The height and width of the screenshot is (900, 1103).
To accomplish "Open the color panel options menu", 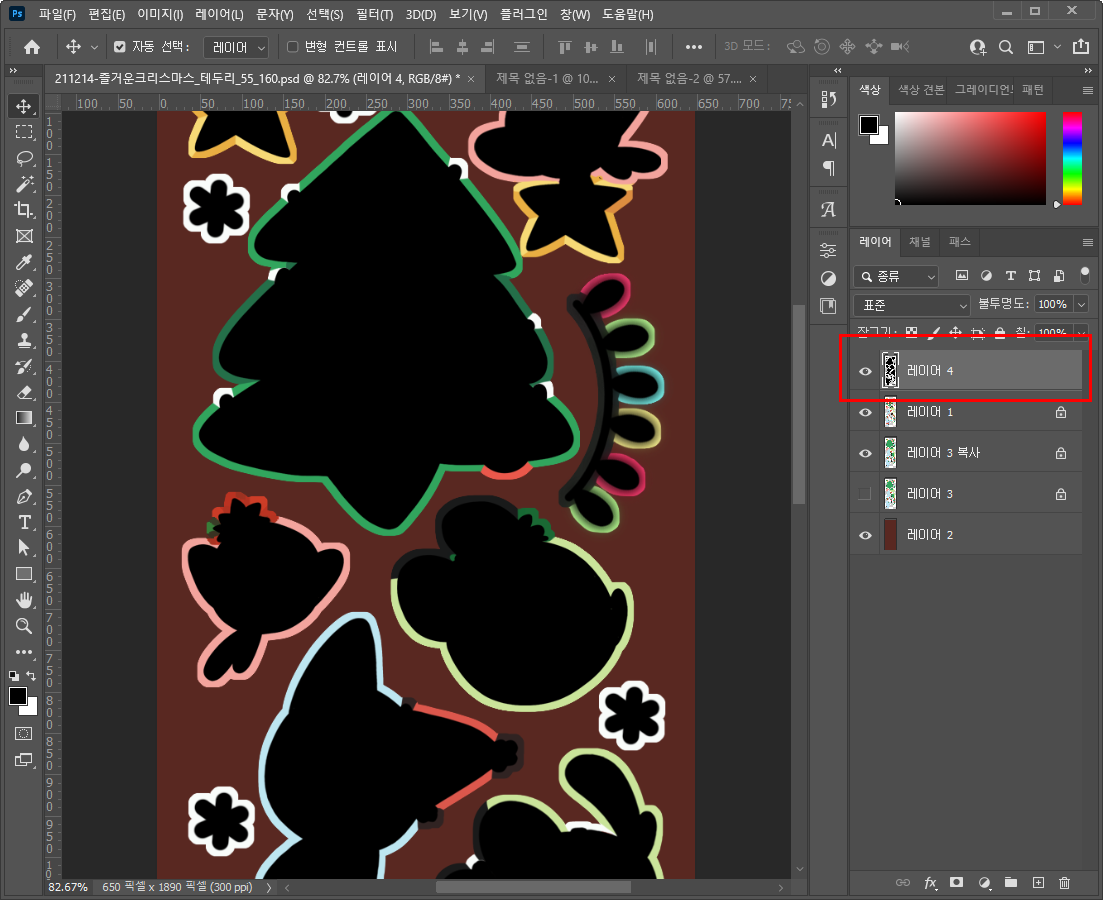I will pos(1088,90).
